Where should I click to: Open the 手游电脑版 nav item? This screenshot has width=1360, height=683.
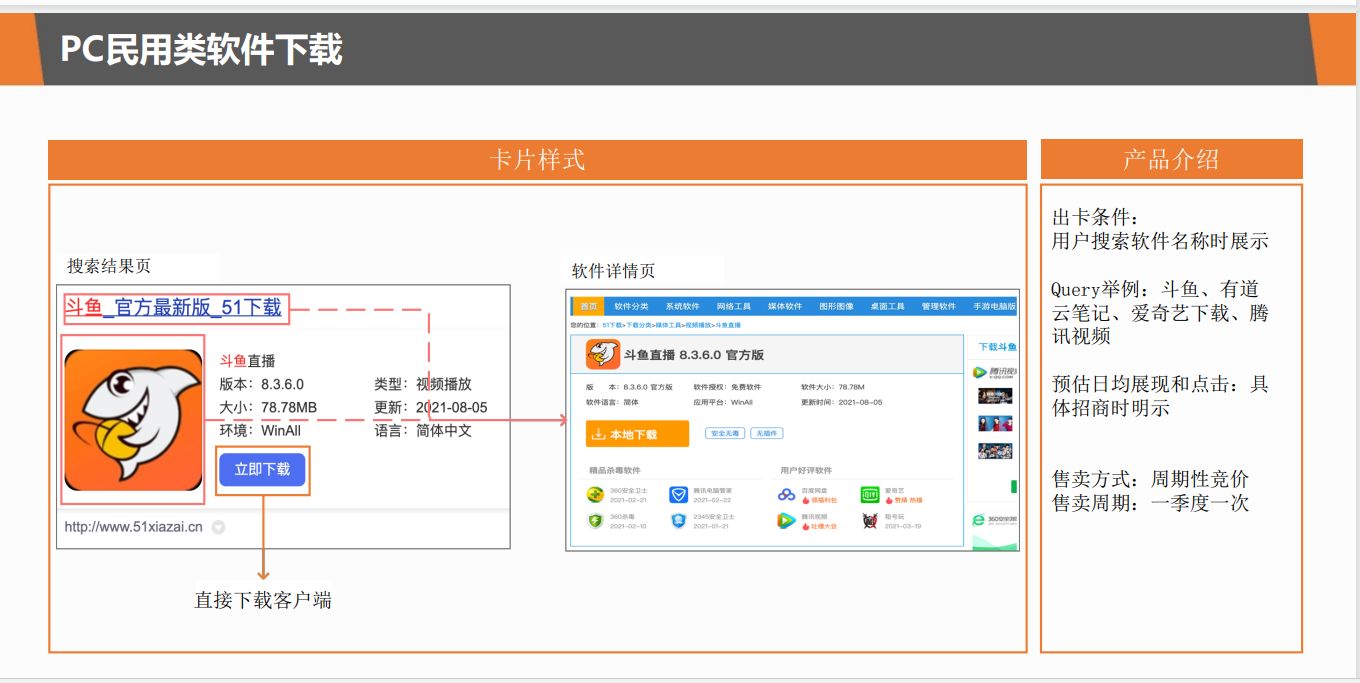994,306
